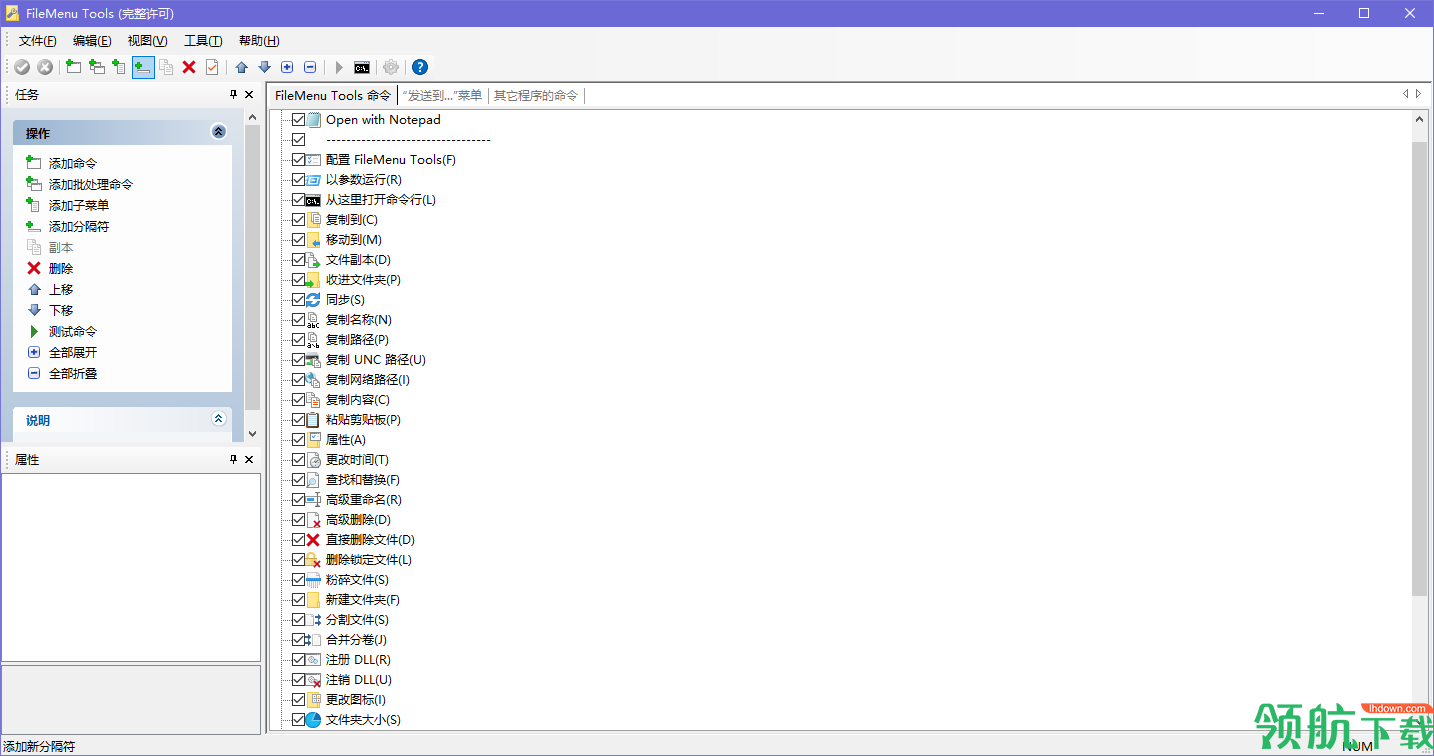Click the pin icon of the 属性 panel

click(234, 459)
